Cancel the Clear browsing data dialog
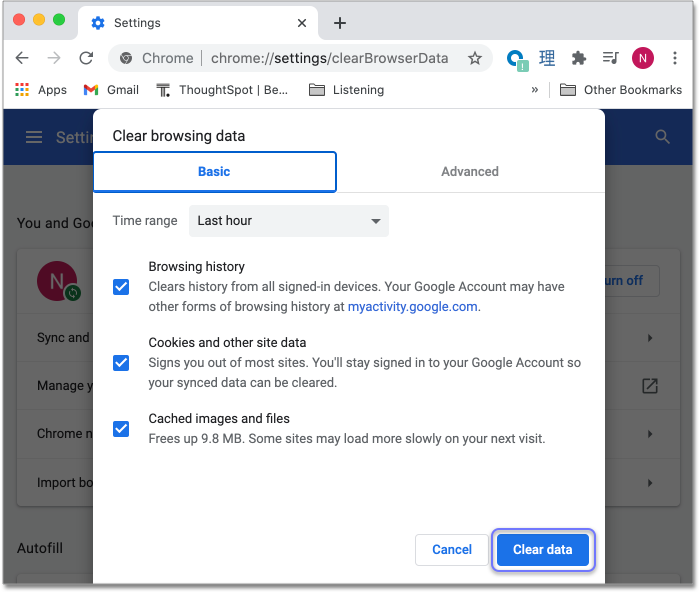The width and height of the screenshot is (700, 593). tap(452, 550)
